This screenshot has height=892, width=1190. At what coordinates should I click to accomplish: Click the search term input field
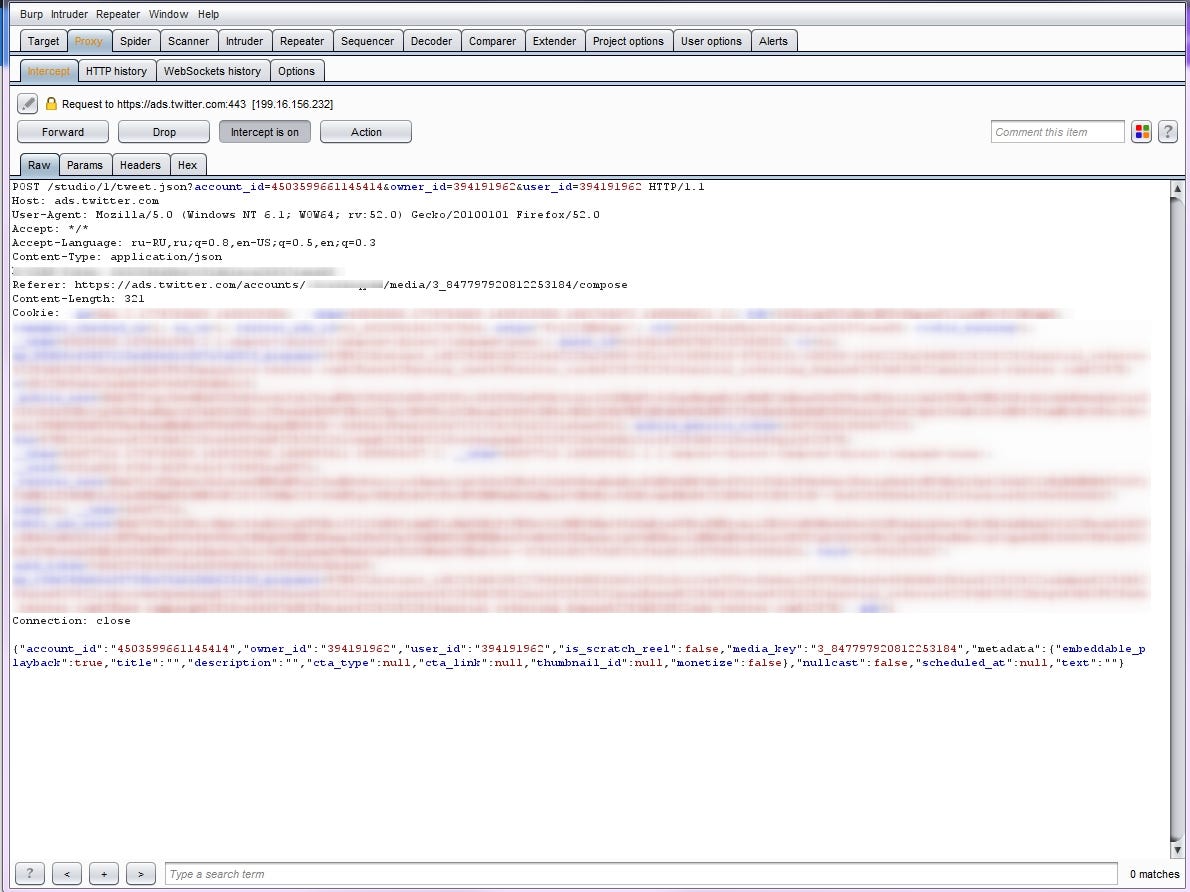click(641, 874)
